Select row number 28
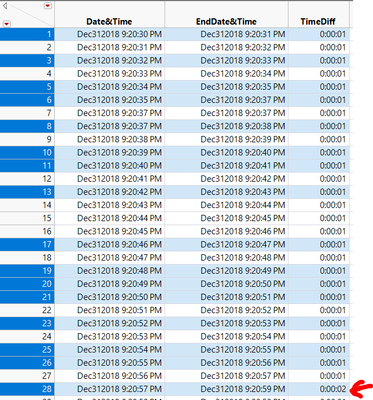The height and width of the screenshot is (400, 373). tap(27, 389)
